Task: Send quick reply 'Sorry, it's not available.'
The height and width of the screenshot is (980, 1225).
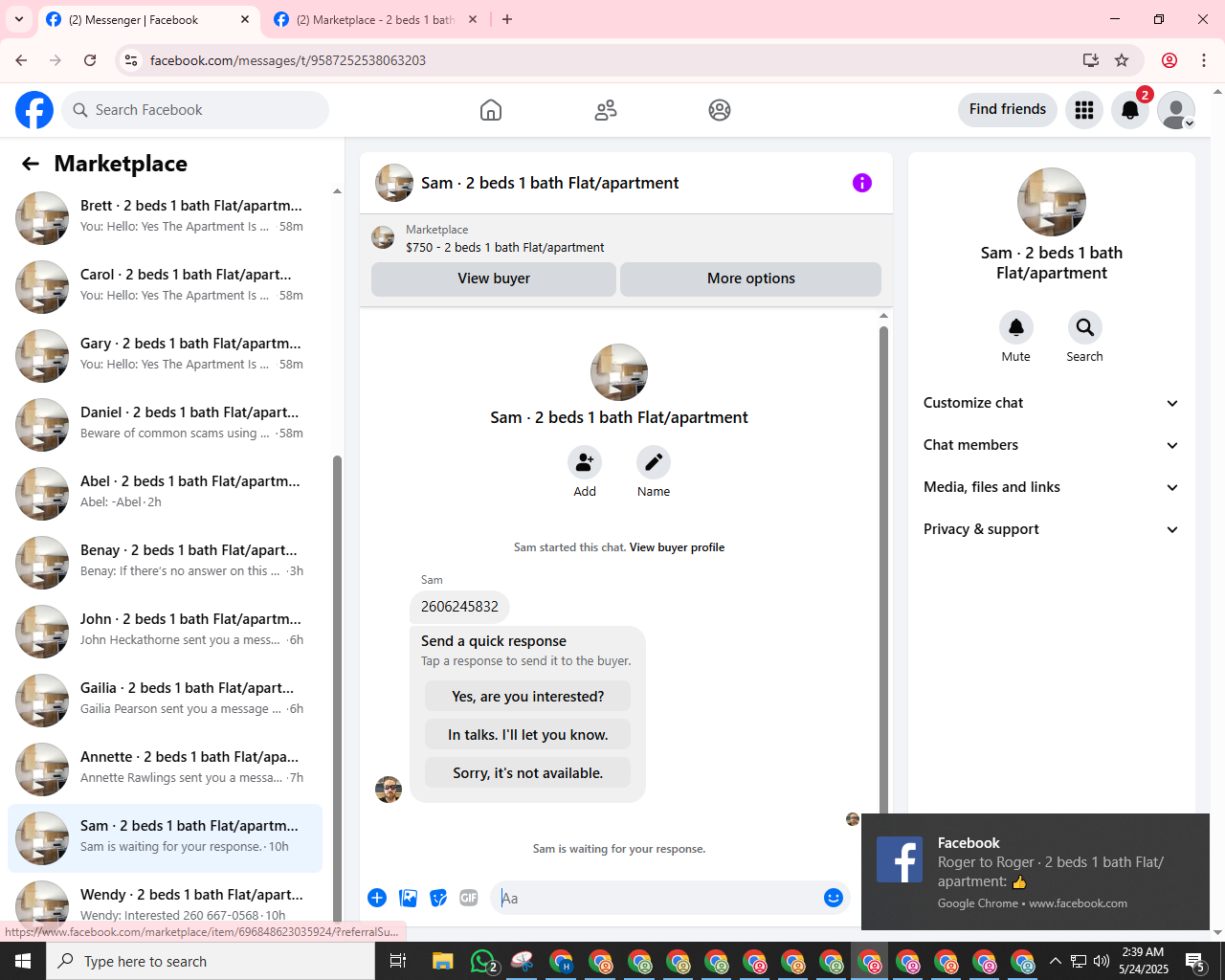Action: [528, 773]
